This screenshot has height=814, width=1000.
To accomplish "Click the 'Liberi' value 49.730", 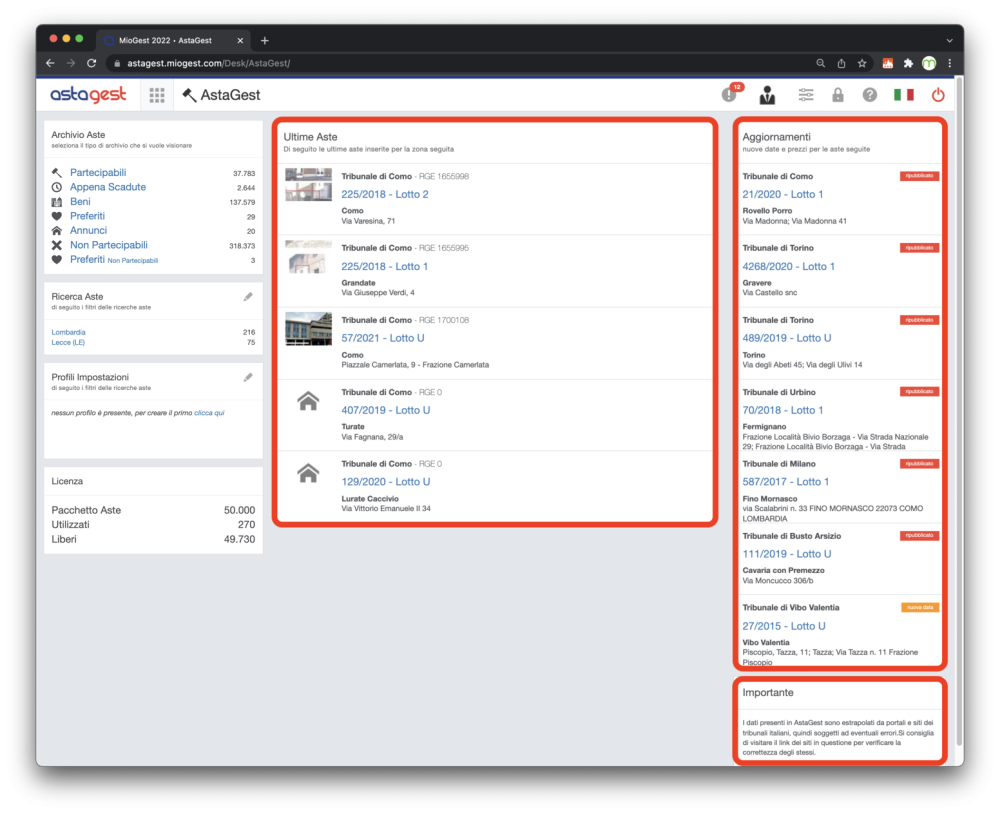I will [x=239, y=540].
